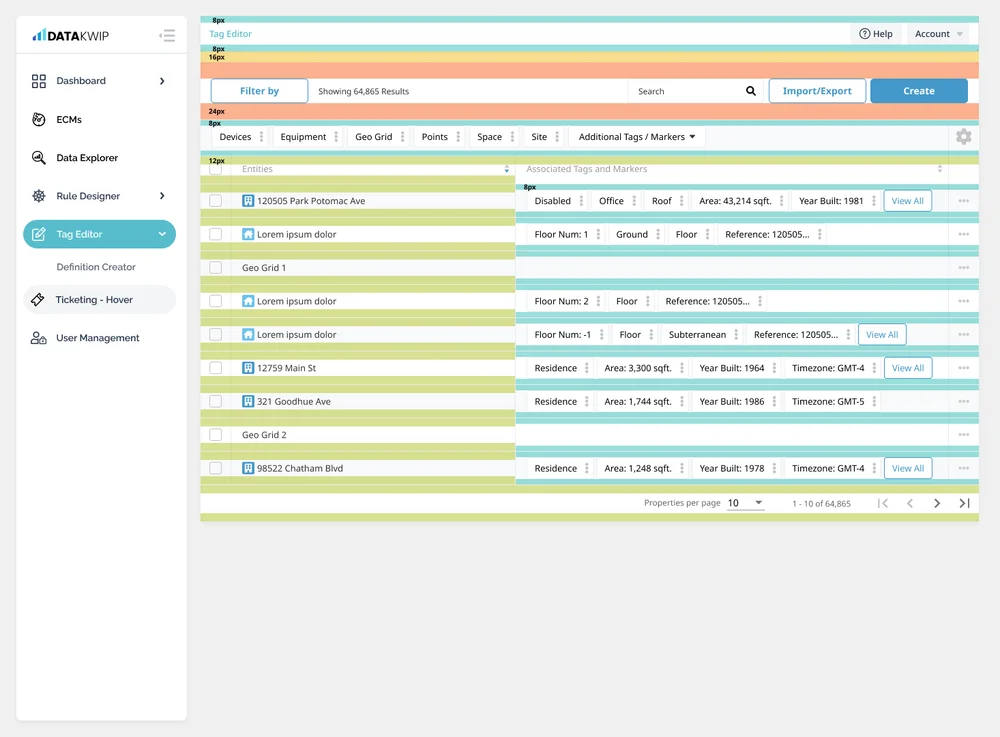This screenshot has width=1000, height=737.
Task: Open Additional Tags / Markers dropdown
Action: tap(636, 136)
